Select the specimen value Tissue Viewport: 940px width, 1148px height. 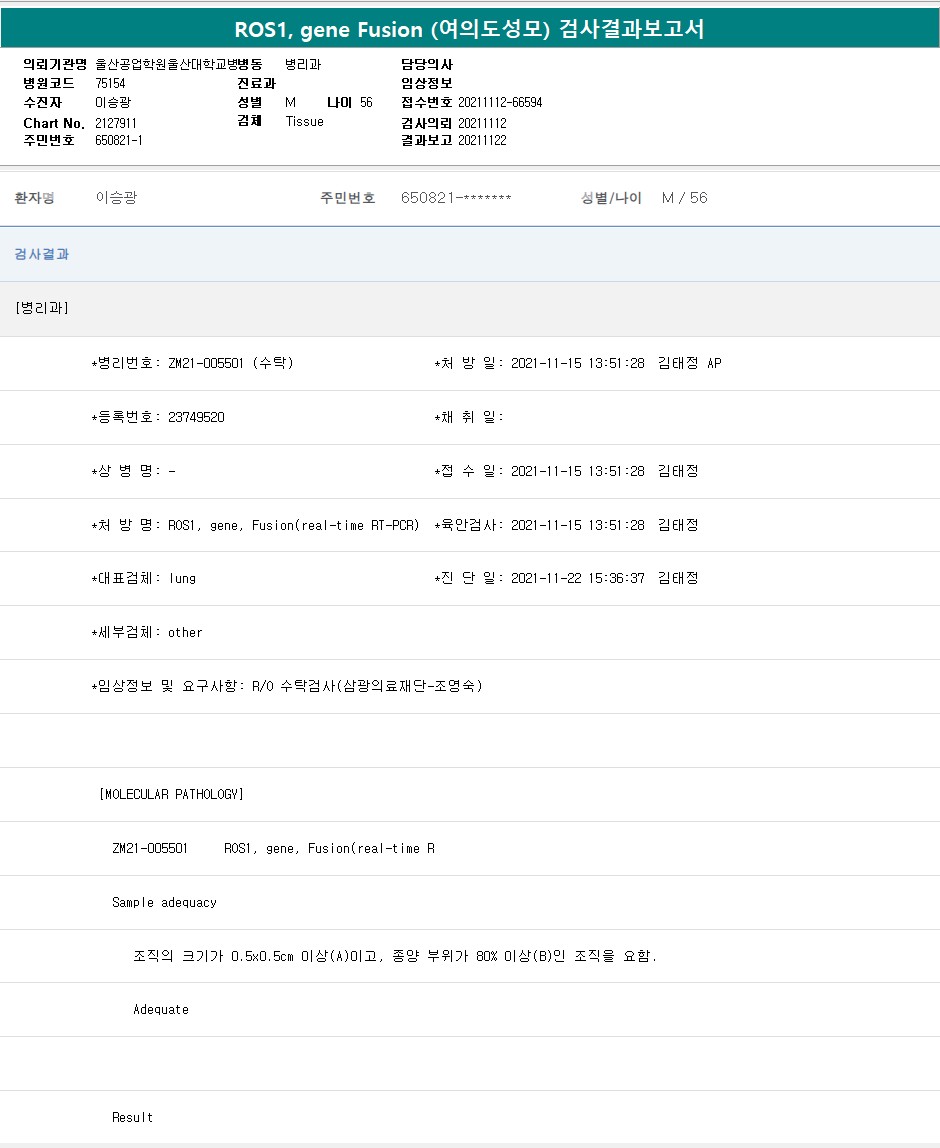305,122
